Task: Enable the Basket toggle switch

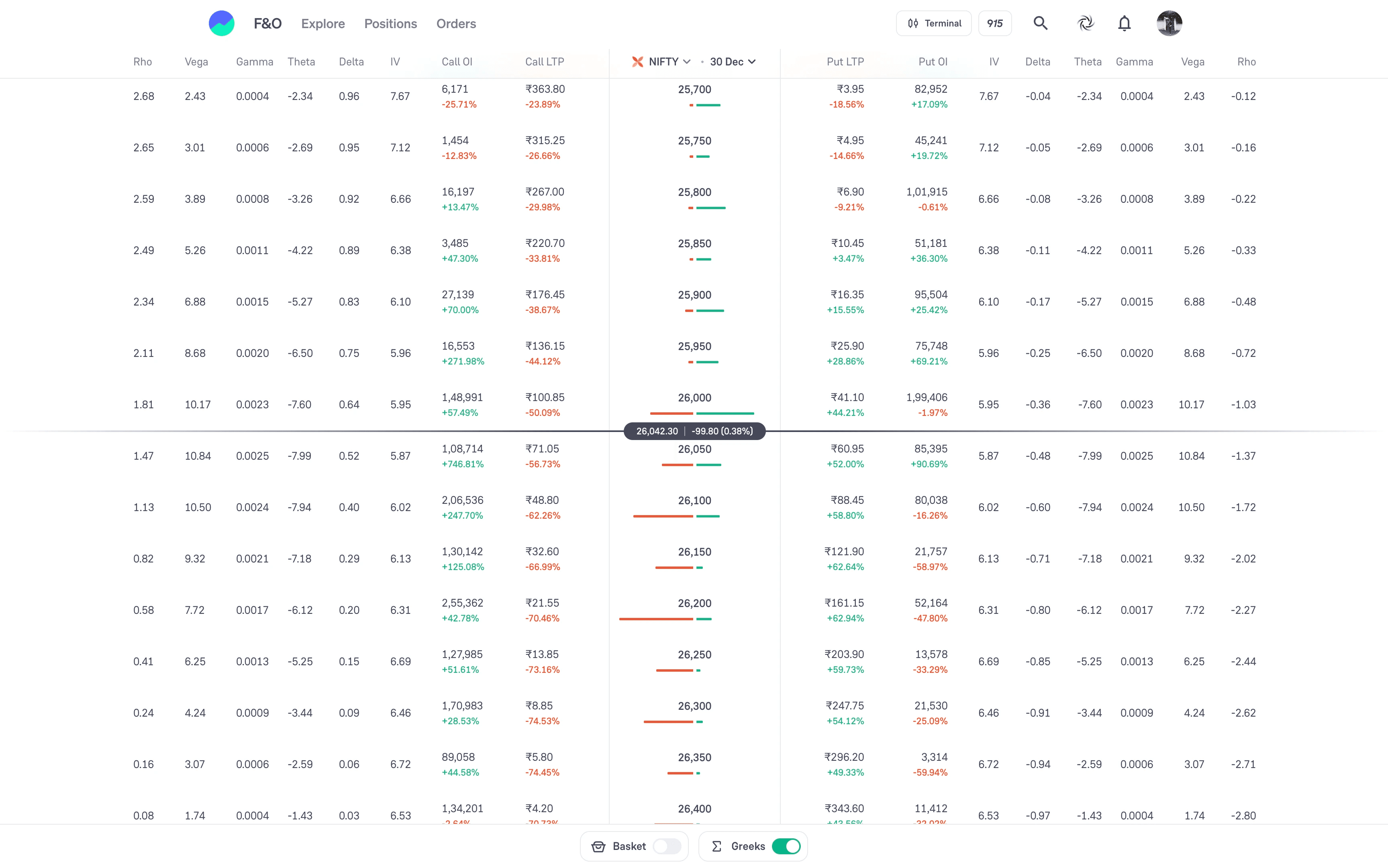Action: [667, 846]
